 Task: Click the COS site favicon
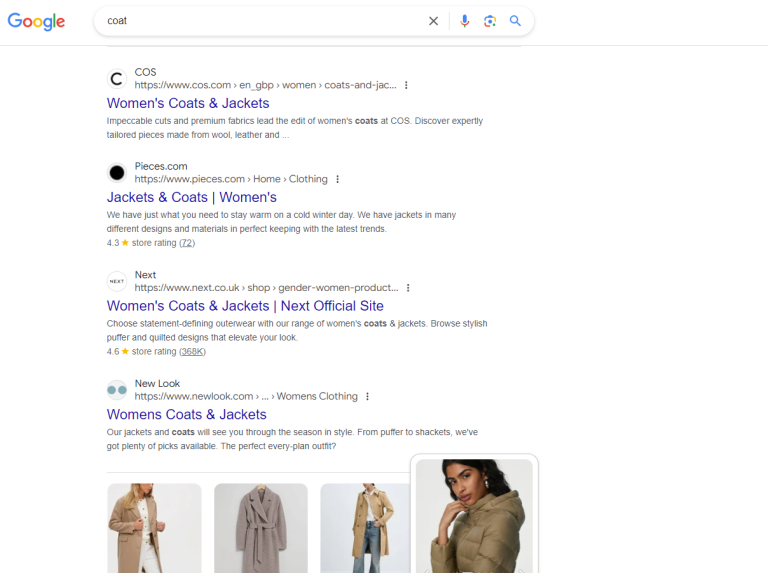click(117, 78)
